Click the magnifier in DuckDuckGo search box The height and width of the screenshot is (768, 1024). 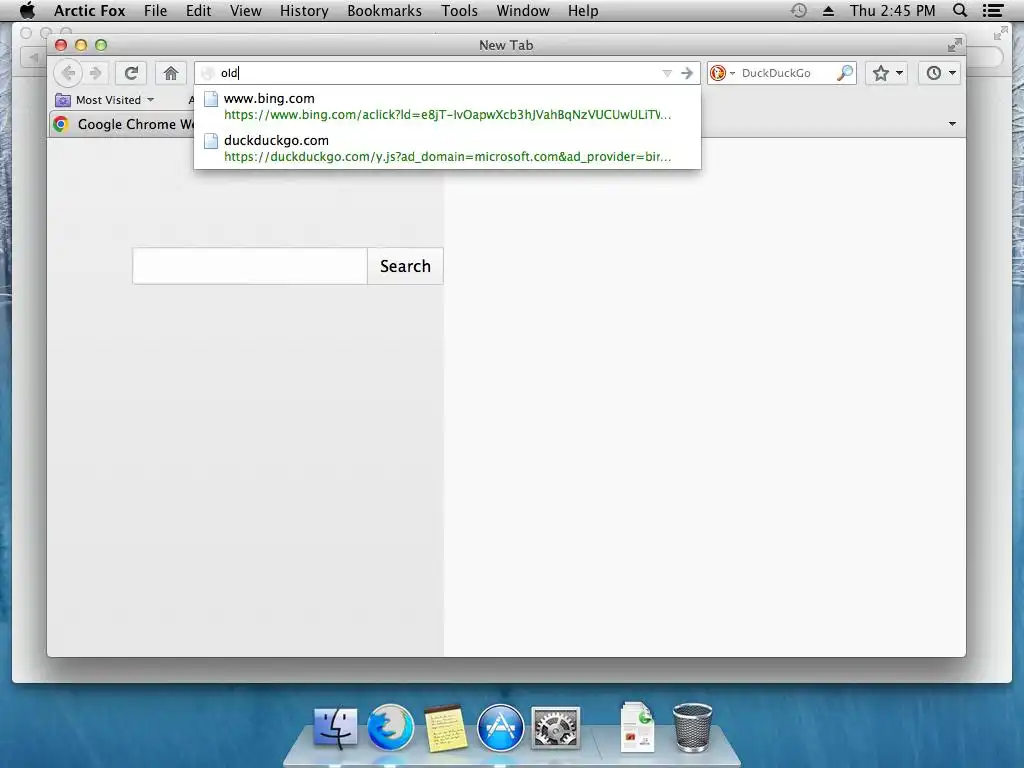tap(844, 73)
